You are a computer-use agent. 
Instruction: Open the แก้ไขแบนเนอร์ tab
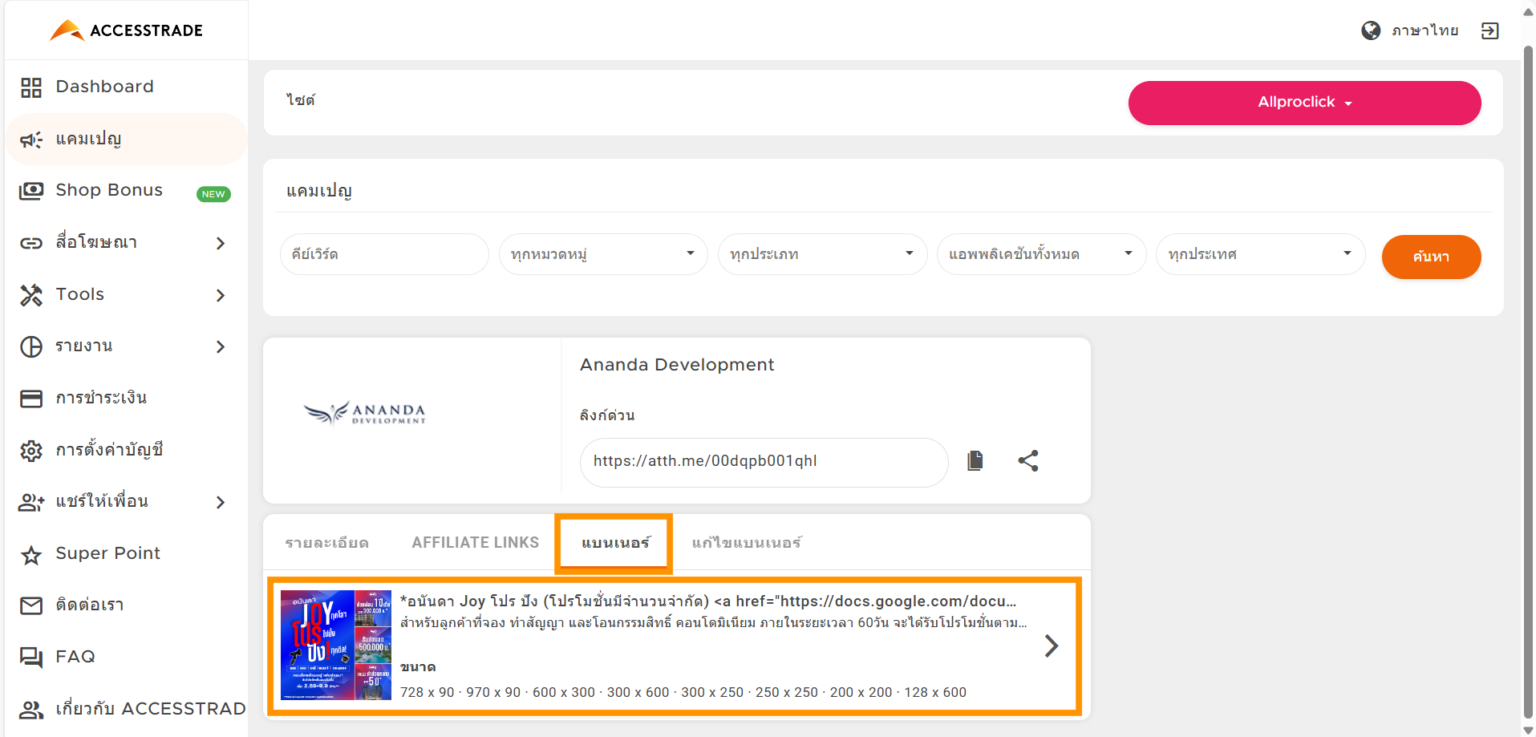coord(745,541)
